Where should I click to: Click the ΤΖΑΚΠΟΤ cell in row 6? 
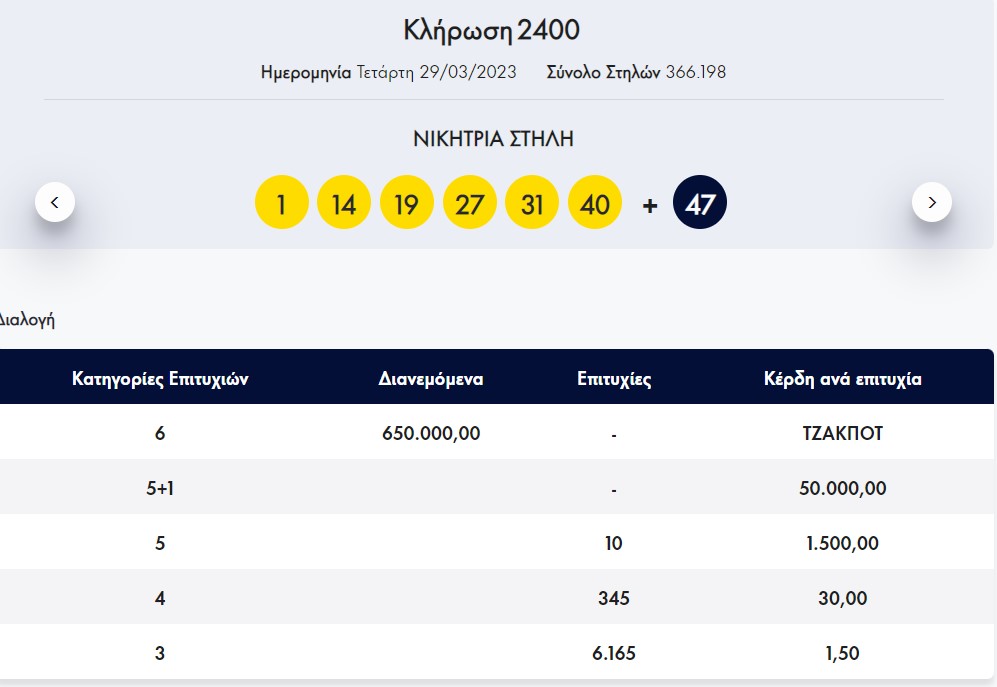coord(842,434)
